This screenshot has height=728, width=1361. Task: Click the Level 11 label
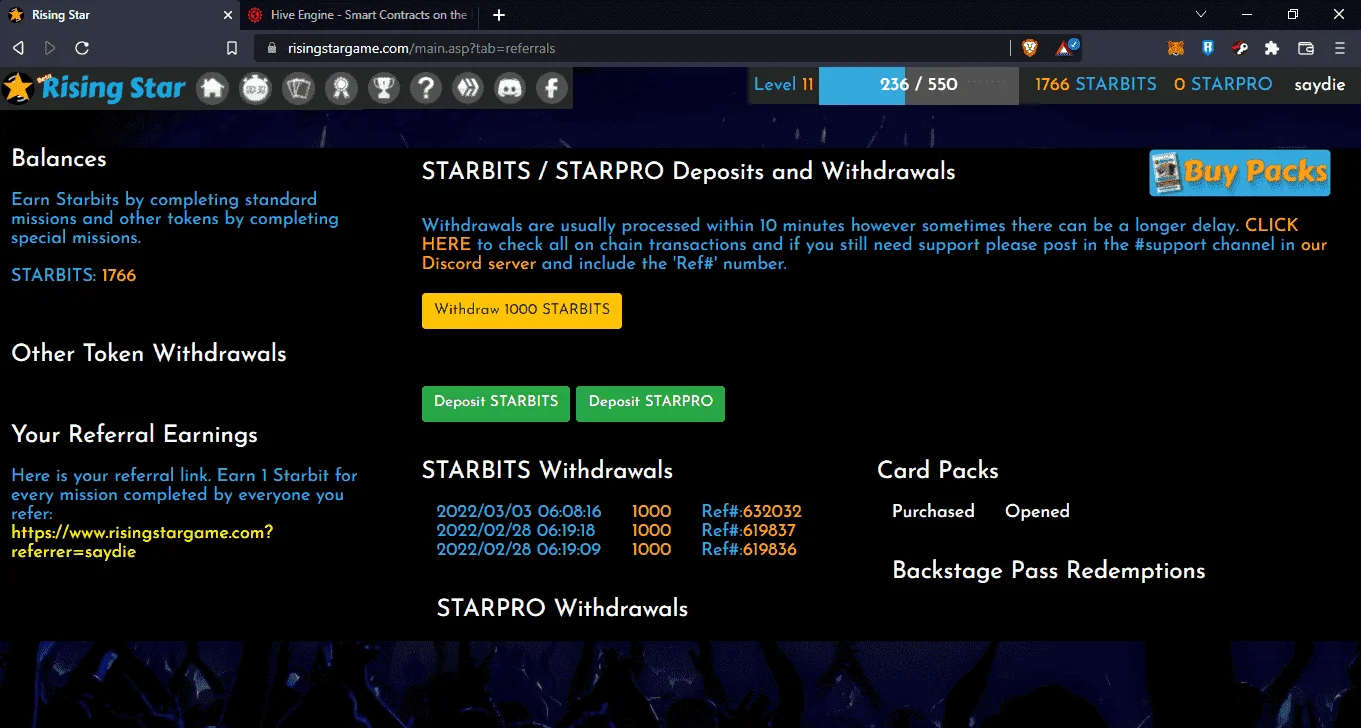tap(784, 85)
